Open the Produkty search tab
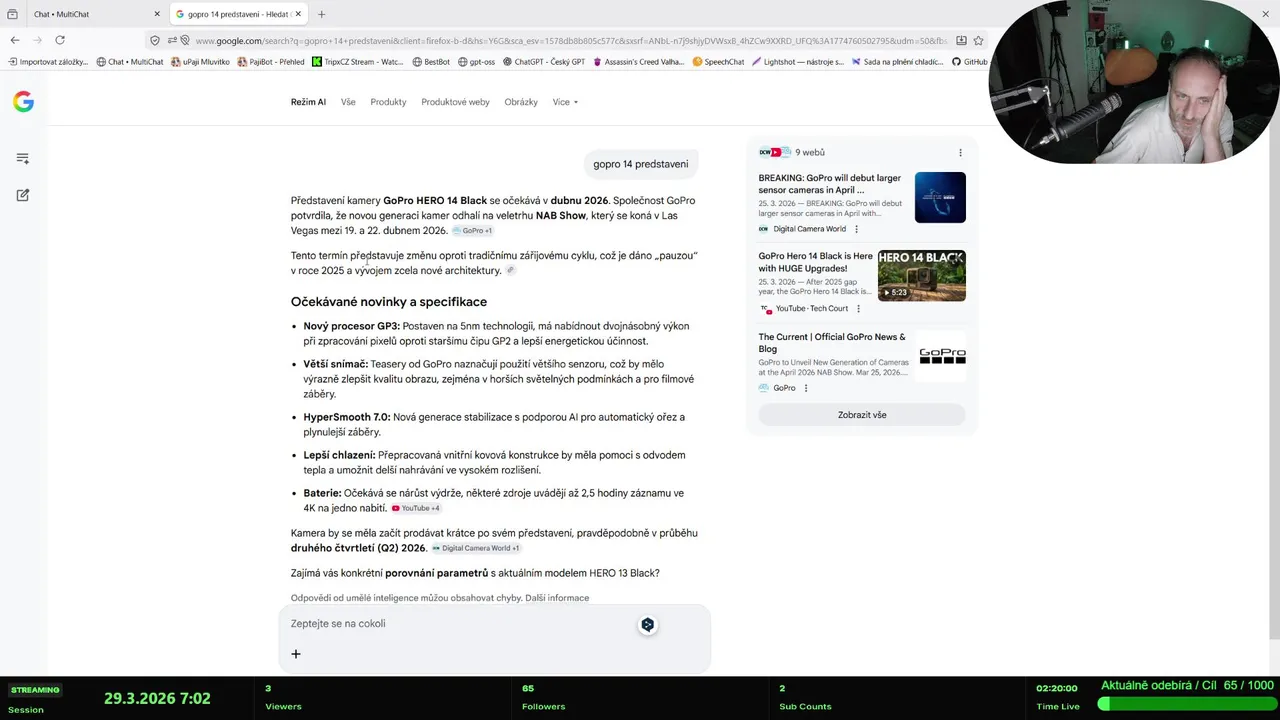 click(x=388, y=102)
